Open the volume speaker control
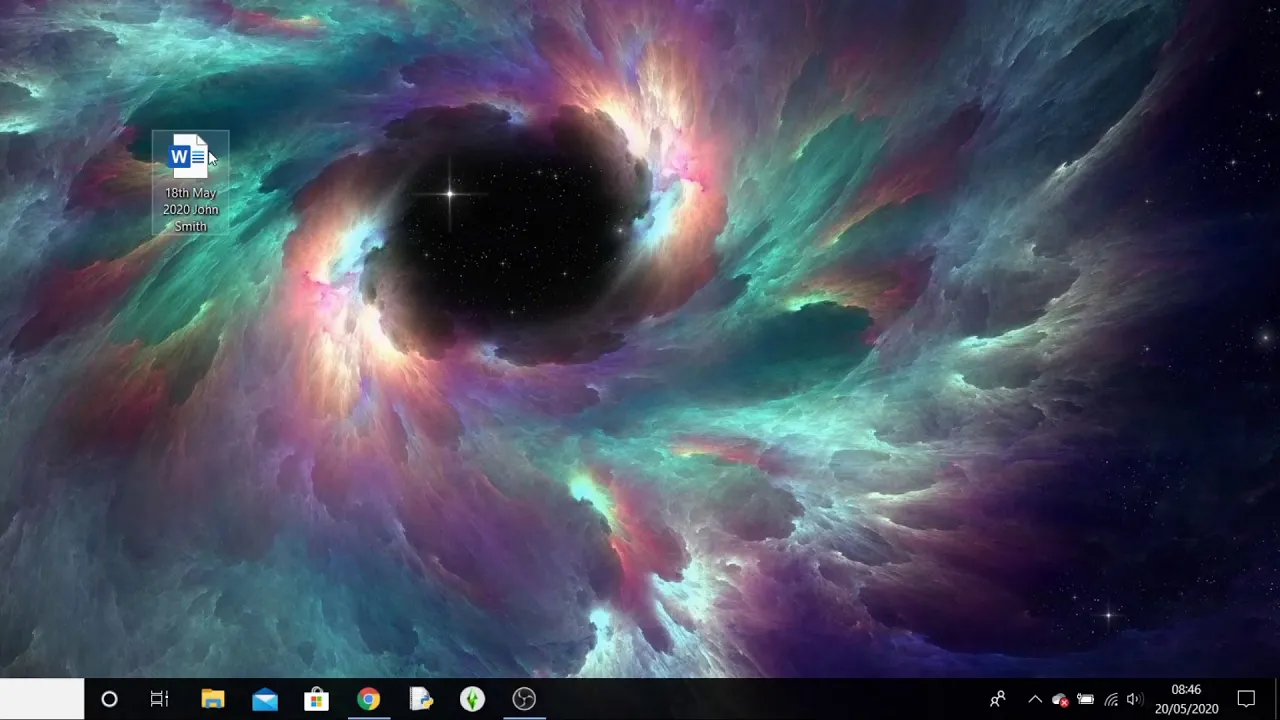Screen dimensions: 1280x720 click(x=1134, y=699)
